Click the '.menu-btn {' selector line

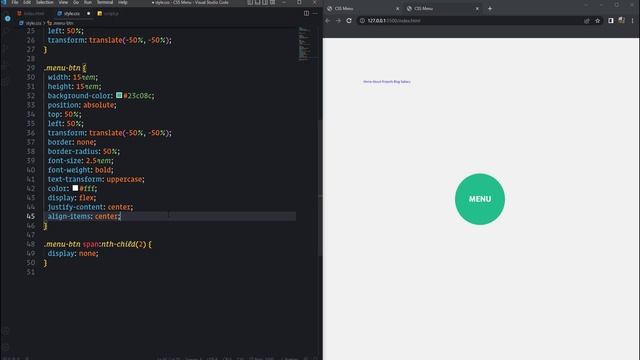tap(65, 68)
